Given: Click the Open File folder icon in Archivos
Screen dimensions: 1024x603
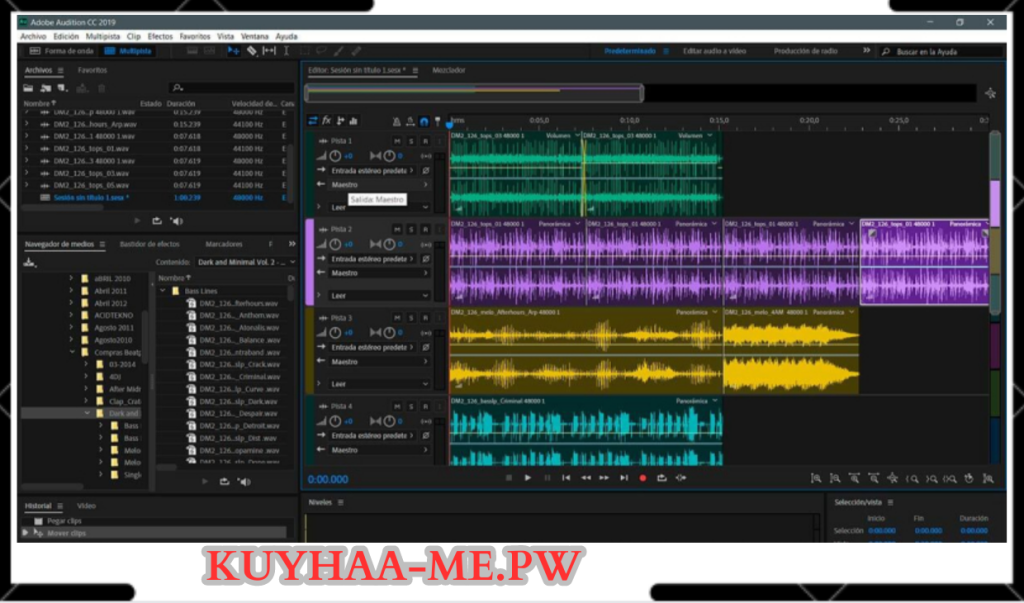Looking at the screenshot, I should (28, 88).
